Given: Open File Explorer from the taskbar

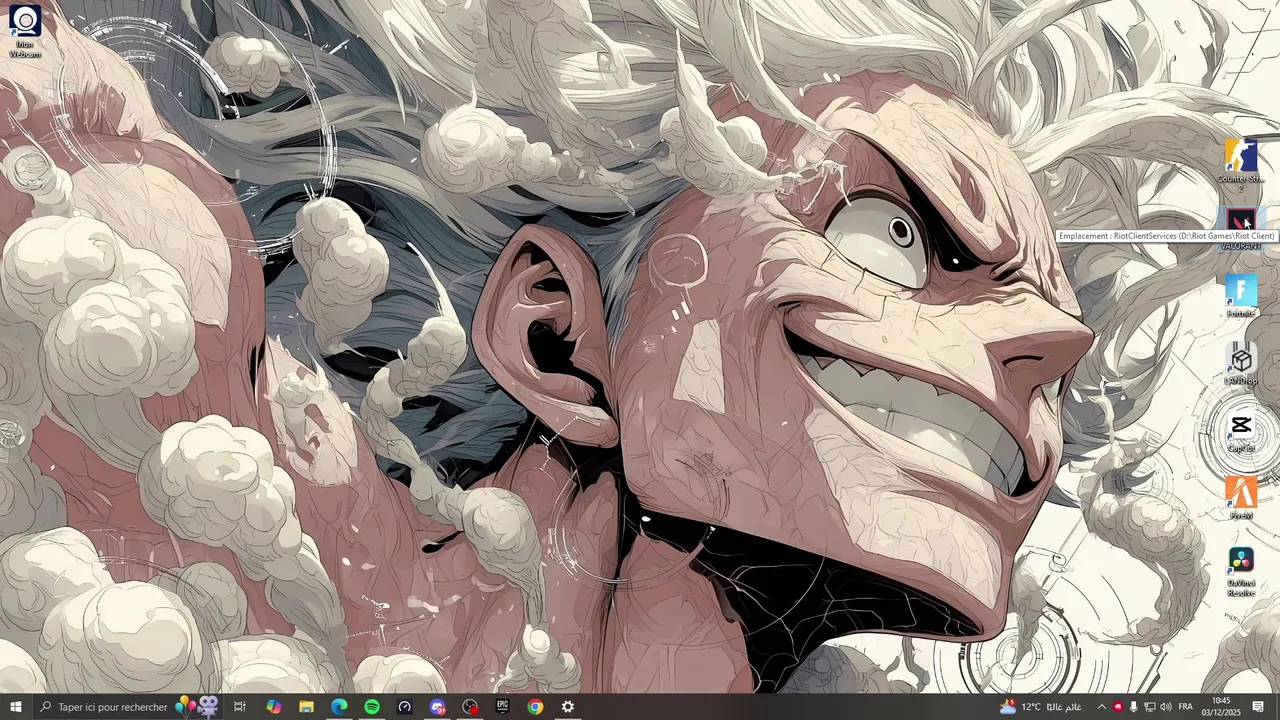Looking at the screenshot, I should [x=306, y=707].
